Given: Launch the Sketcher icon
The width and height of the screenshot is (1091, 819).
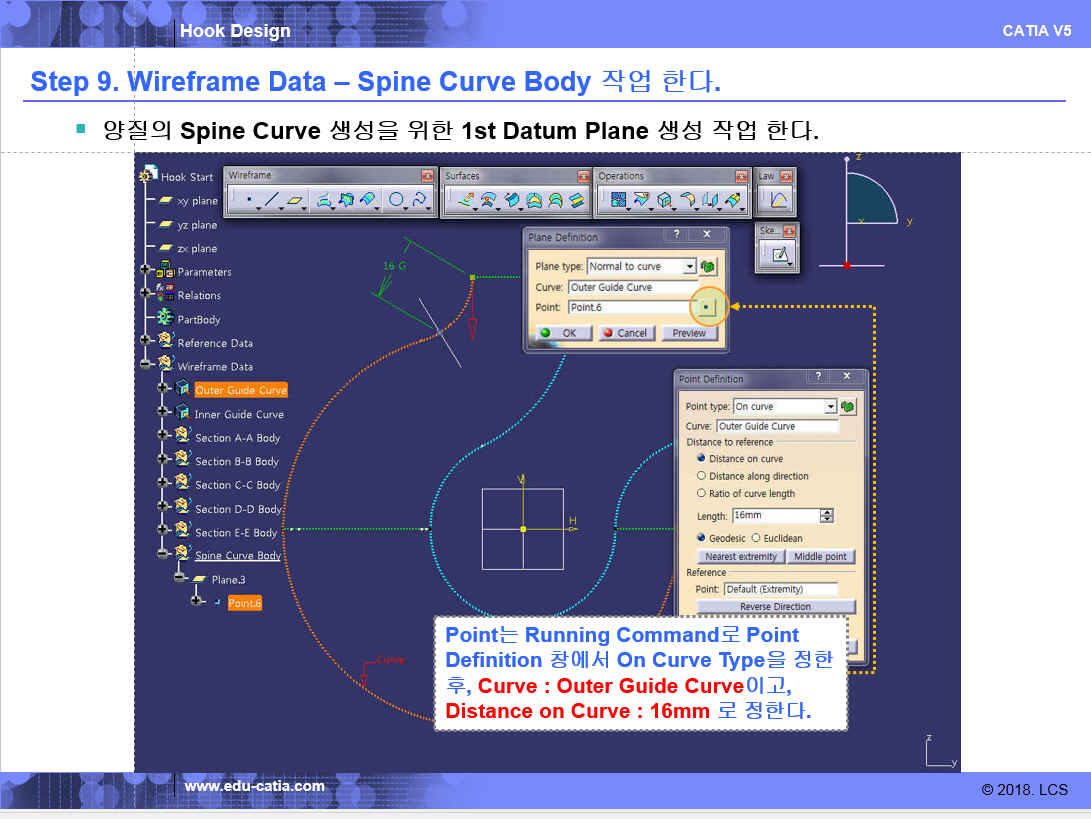Looking at the screenshot, I should coord(780,255).
